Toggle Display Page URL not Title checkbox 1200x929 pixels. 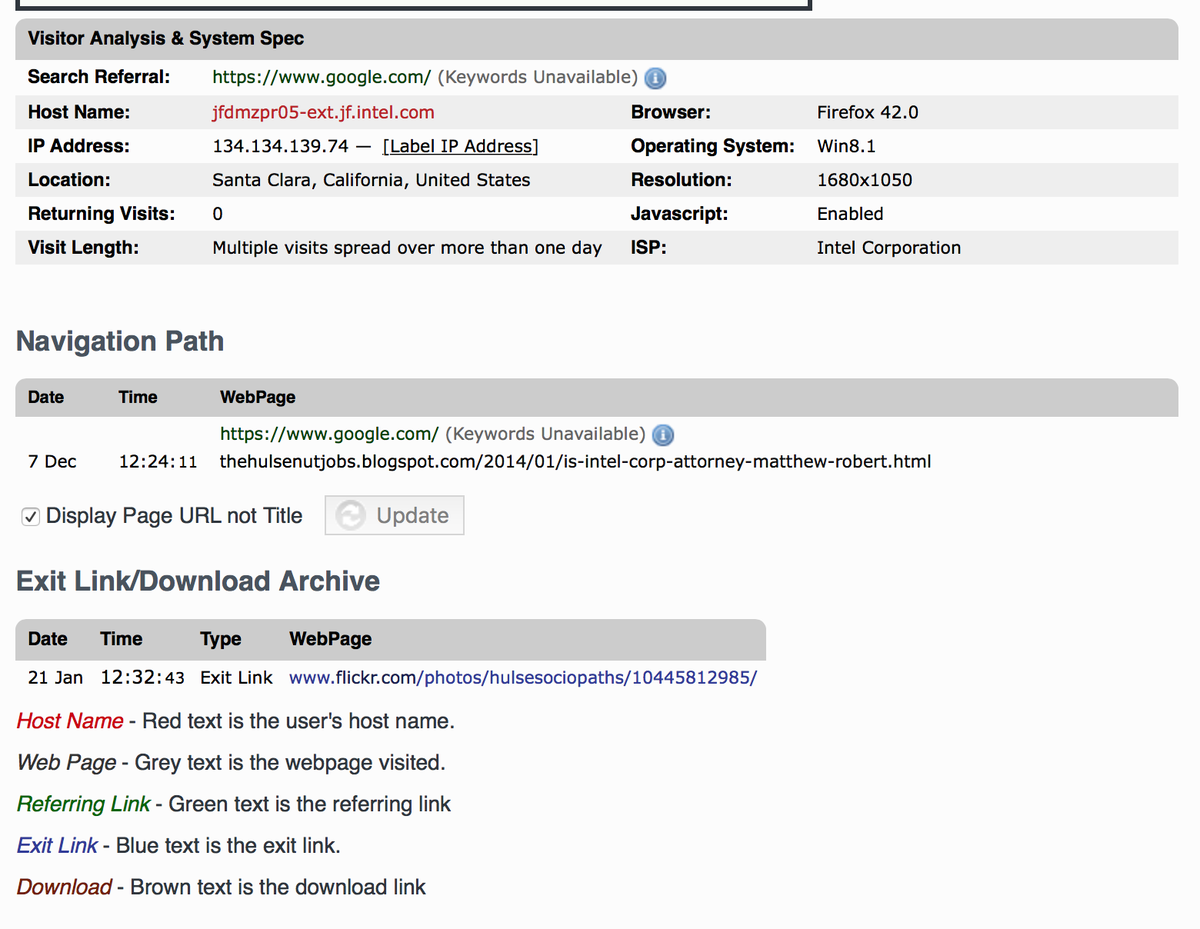click(x=31, y=516)
